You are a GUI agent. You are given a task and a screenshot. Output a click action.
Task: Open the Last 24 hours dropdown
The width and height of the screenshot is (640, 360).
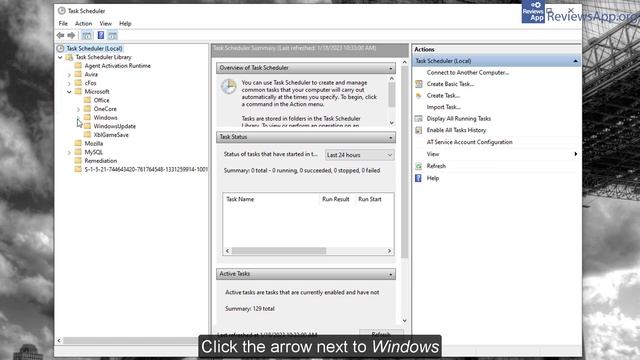[x=360, y=155]
